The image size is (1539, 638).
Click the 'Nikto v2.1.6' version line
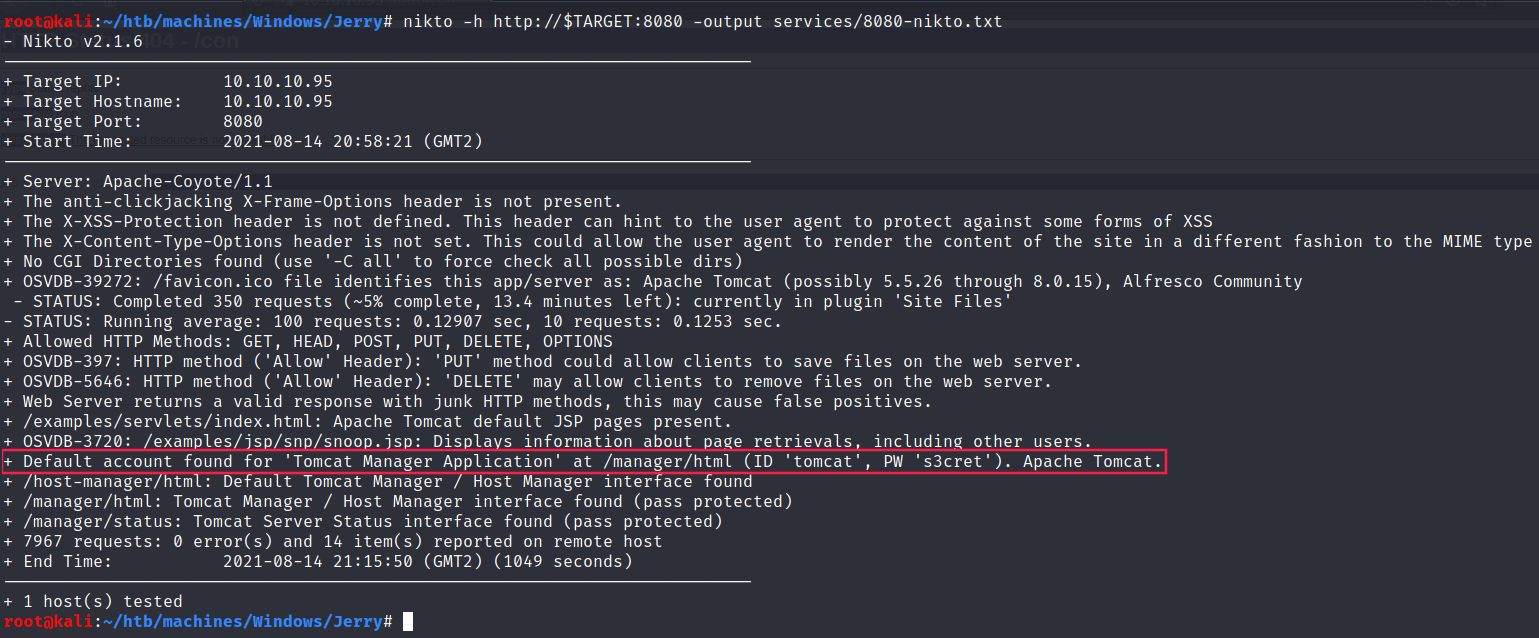click(80, 42)
